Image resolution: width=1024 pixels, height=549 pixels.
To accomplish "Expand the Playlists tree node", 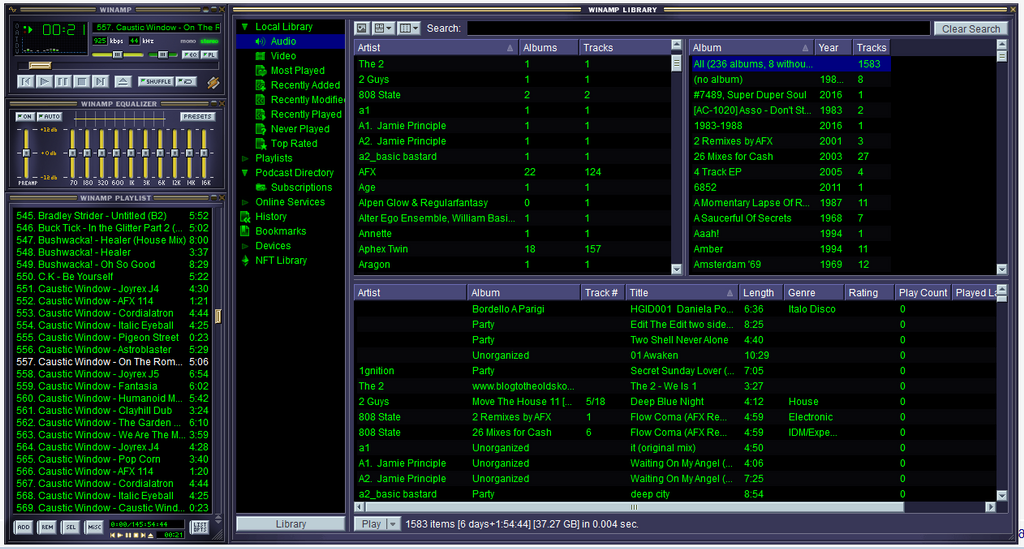I will pyautogui.click(x=245, y=158).
